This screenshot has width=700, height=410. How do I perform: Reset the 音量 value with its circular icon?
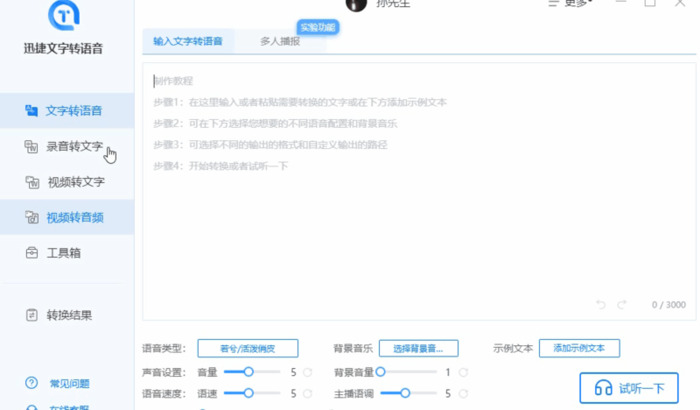tap(308, 372)
